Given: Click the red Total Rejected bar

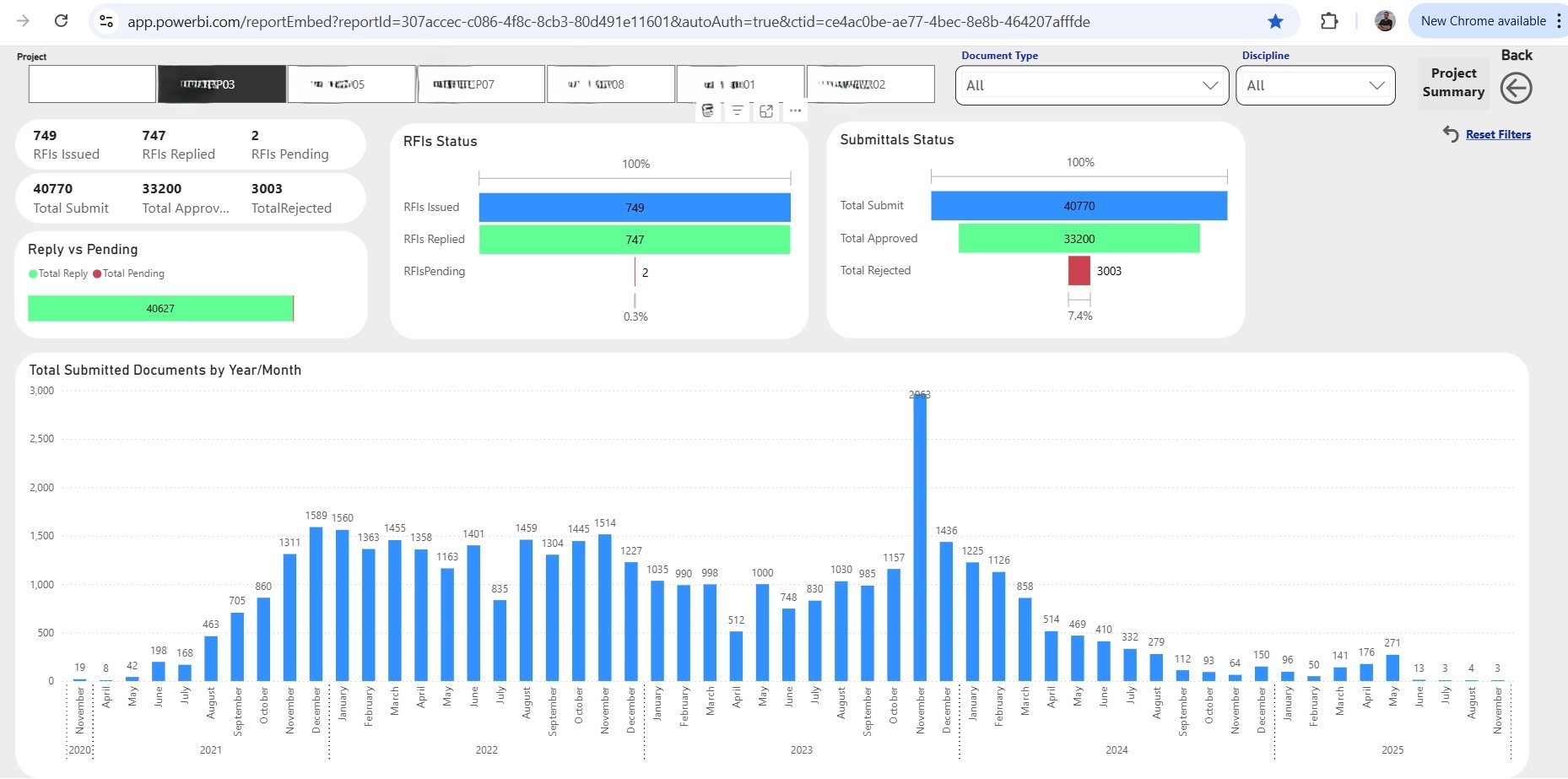Looking at the screenshot, I should tap(1079, 271).
